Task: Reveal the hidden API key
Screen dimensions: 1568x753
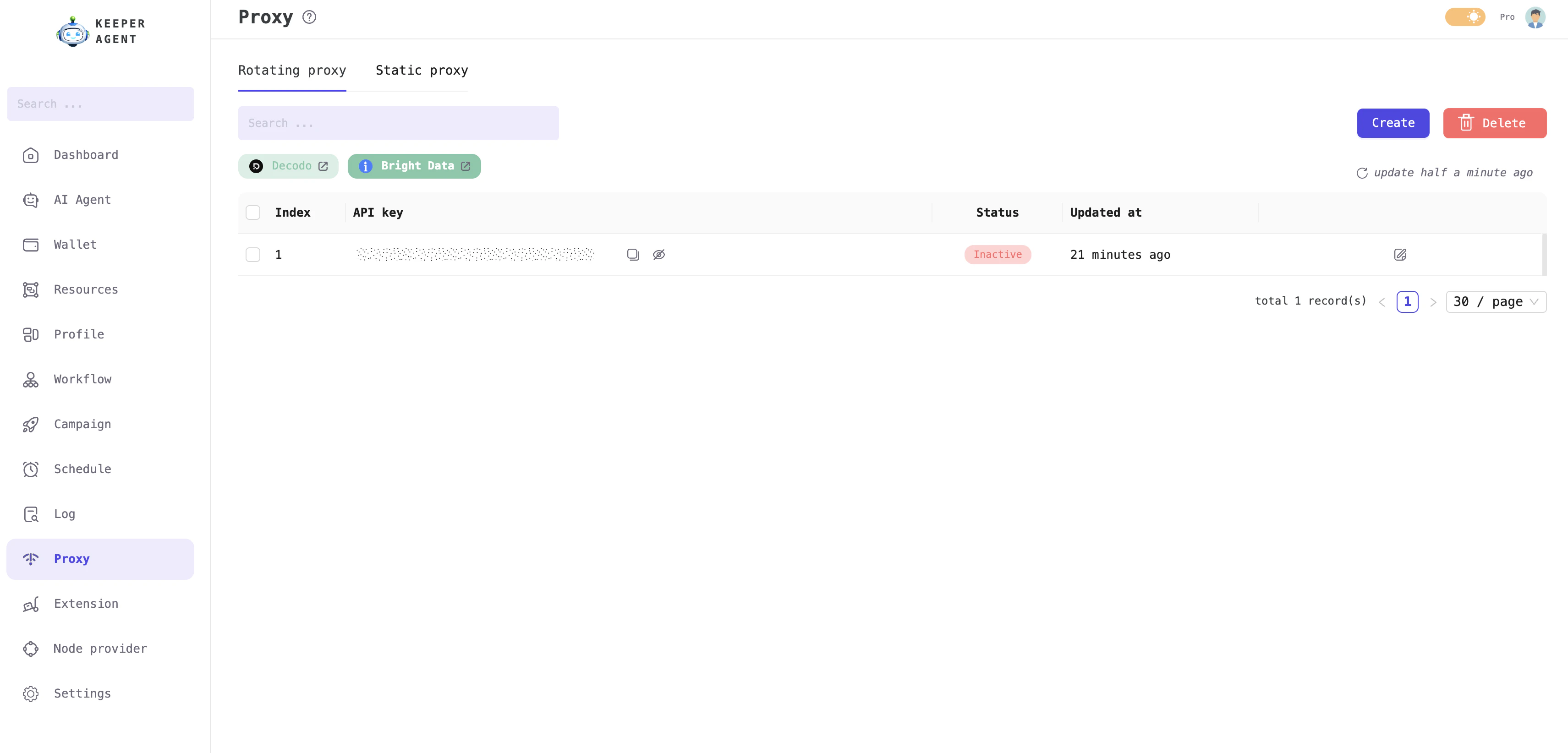Action: coord(659,255)
